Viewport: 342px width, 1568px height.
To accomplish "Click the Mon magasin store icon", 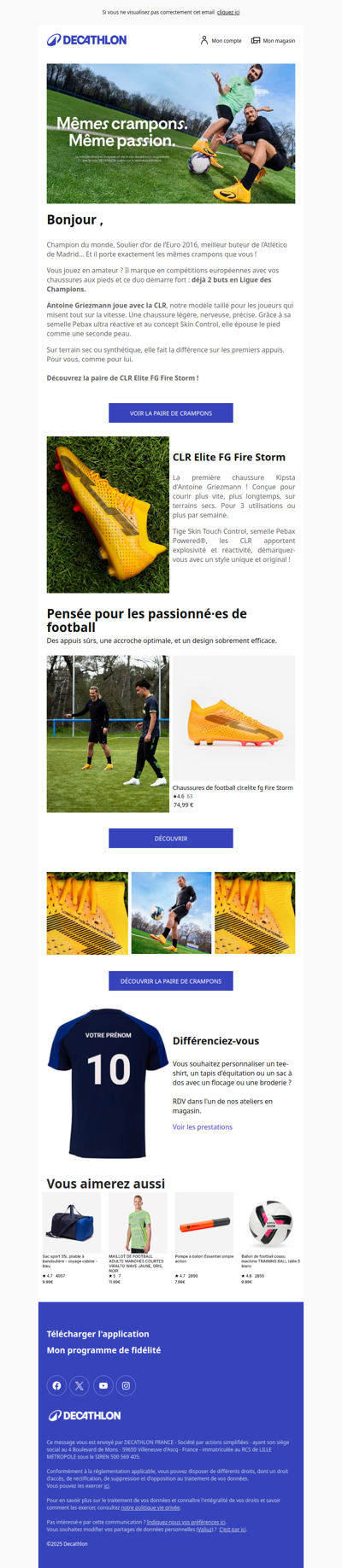I will [256, 40].
